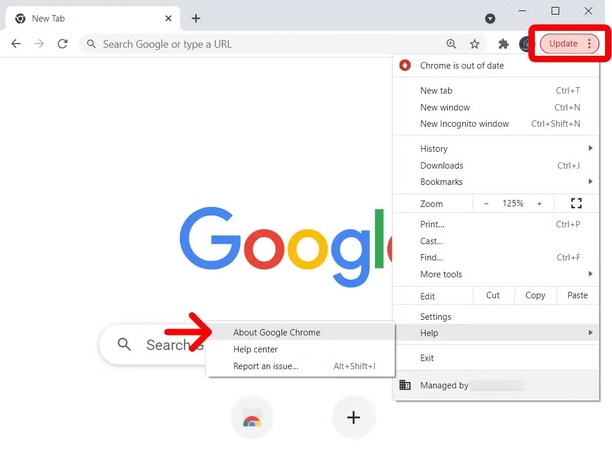Enter fullscreen mode via Zoom row icon
Screen dimensions: 612x450
click(x=576, y=203)
